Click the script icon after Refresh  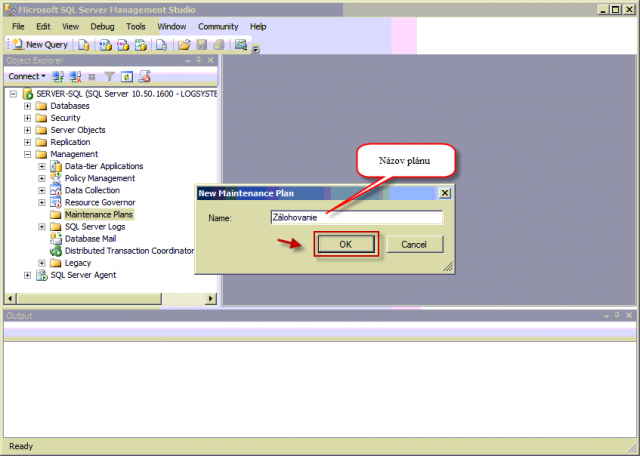(144, 76)
